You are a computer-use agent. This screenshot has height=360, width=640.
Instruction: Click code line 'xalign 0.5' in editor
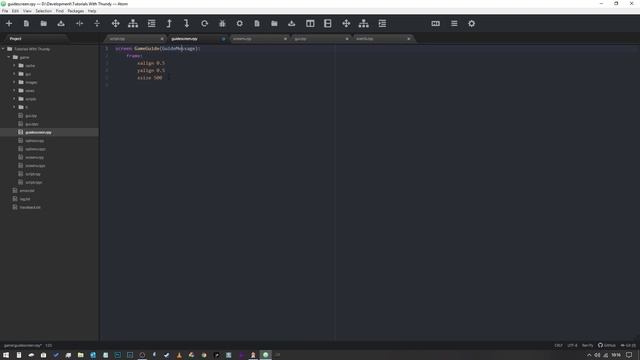[151, 63]
